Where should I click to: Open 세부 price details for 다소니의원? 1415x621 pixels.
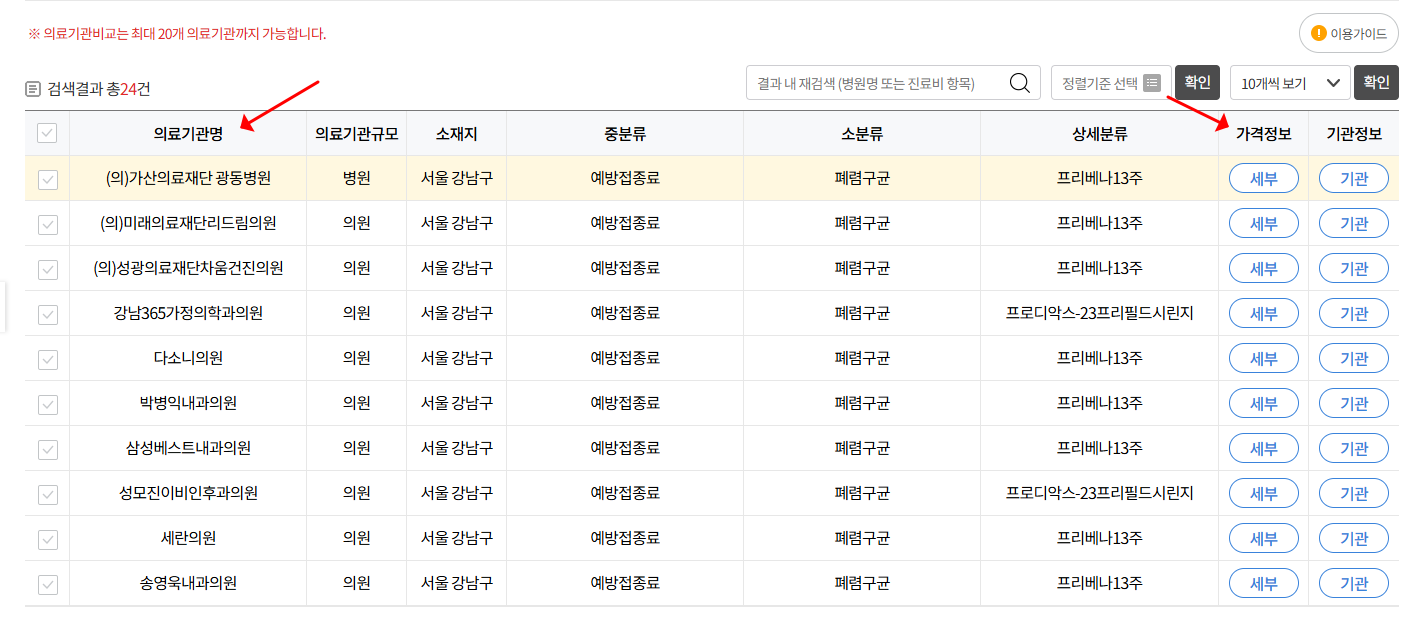point(1264,358)
